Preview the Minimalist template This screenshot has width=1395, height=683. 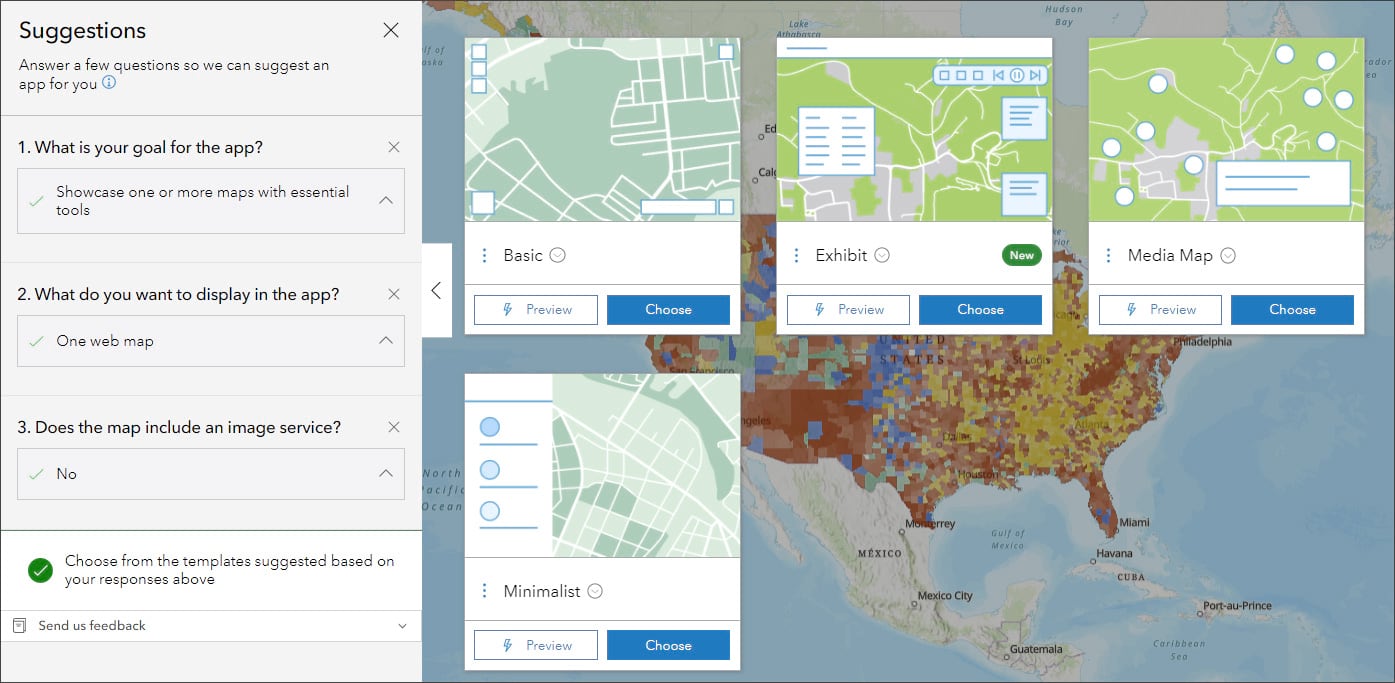coord(536,645)
